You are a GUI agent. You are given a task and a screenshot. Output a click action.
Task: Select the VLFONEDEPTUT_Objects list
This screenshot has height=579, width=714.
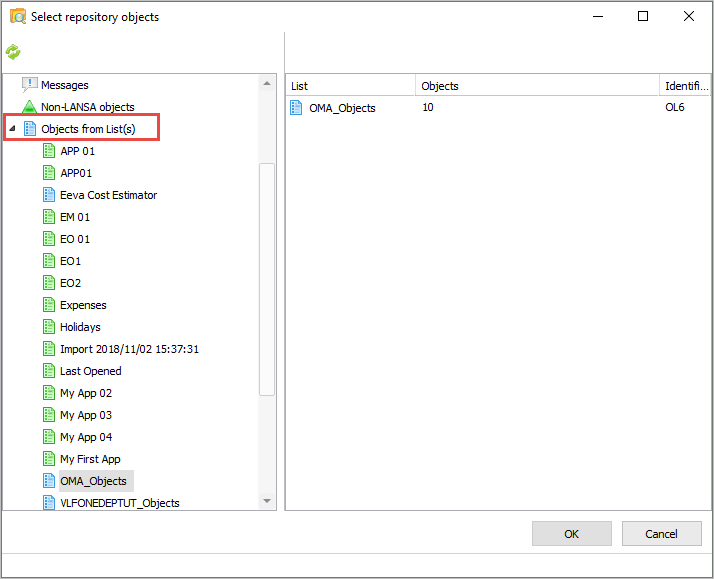[x=120, y=503]
